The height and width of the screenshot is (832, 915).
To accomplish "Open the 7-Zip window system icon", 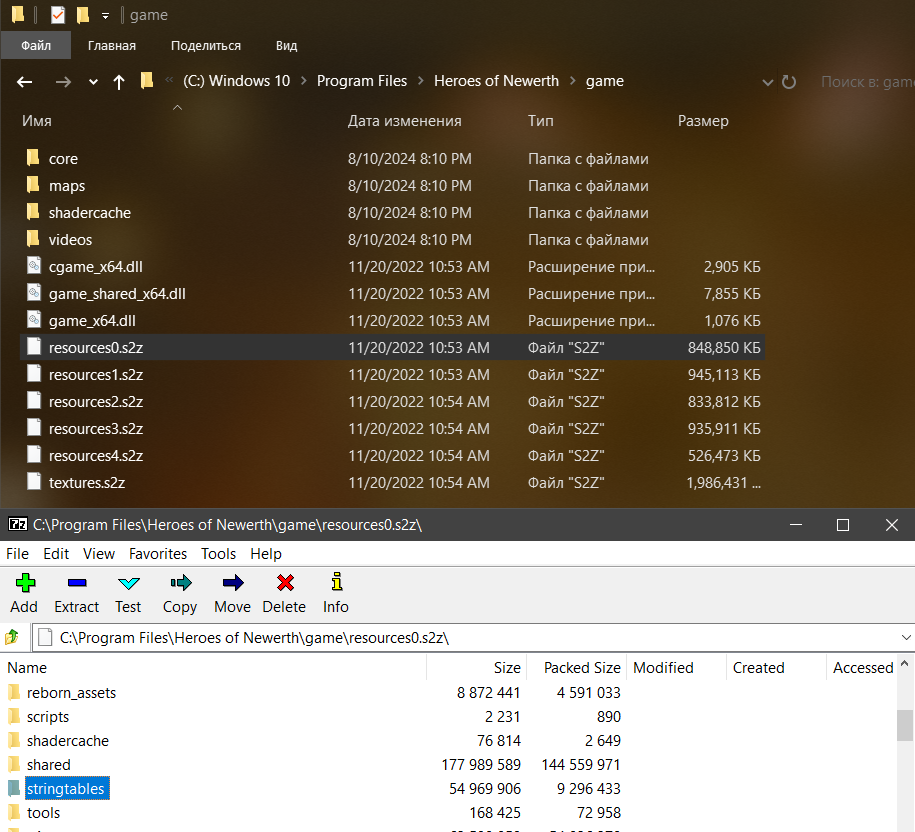I will tap(18, 525).
